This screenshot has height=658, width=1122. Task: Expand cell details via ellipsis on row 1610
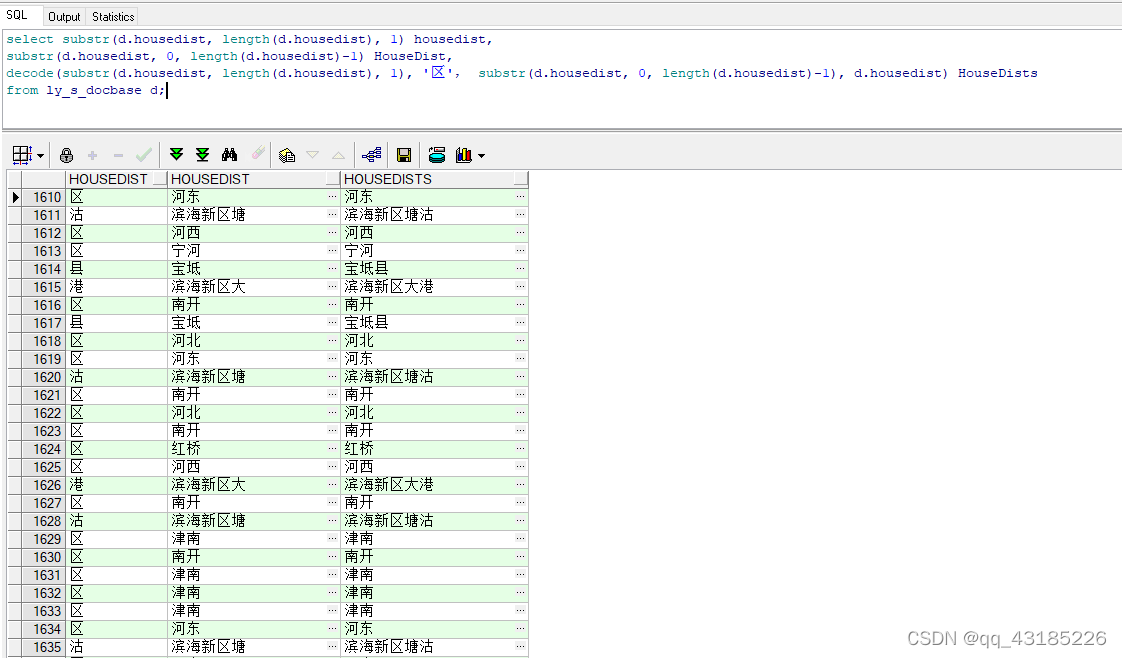coord(332,197)
